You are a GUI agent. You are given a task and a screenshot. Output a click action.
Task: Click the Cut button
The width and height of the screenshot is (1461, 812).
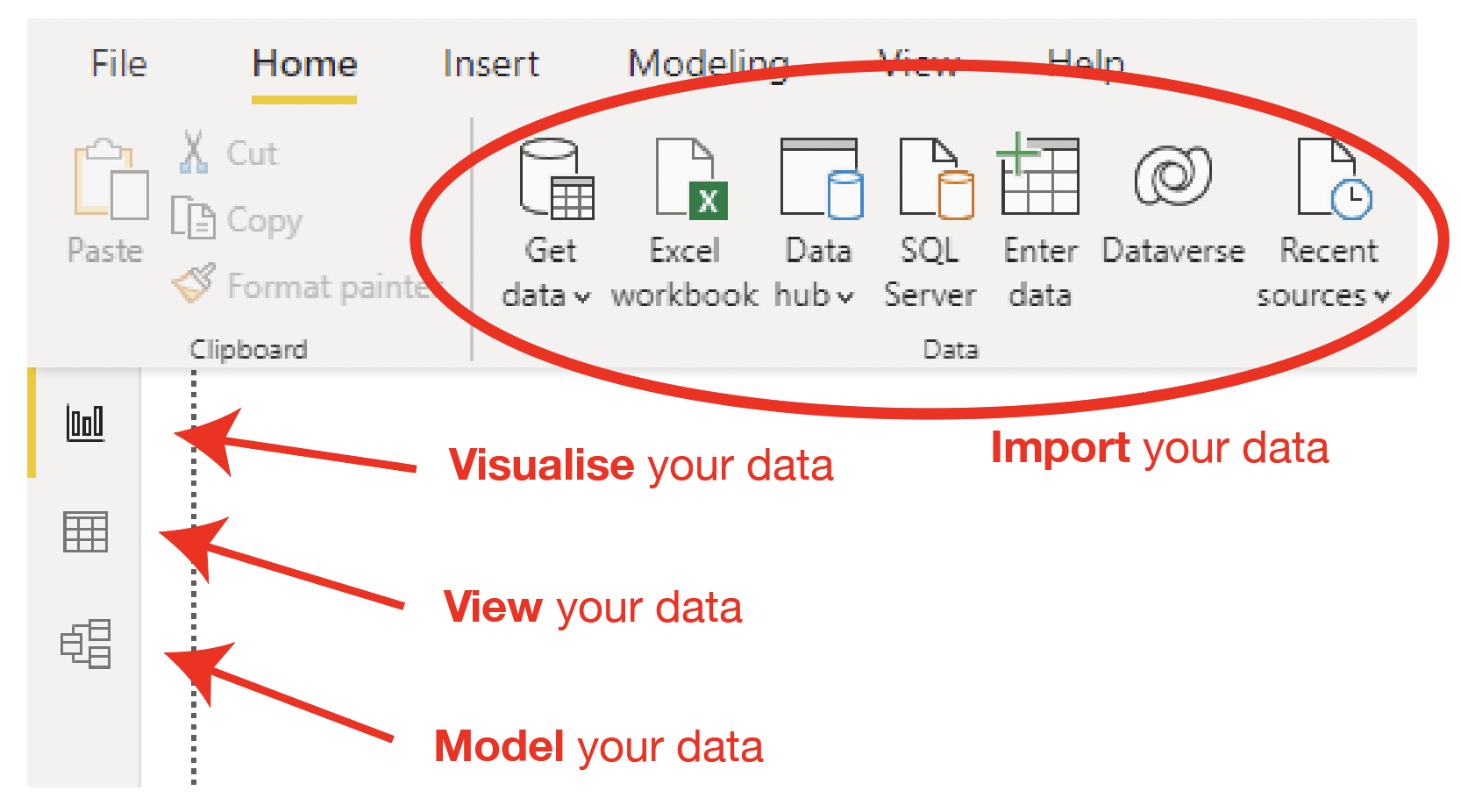pyautogui.click(x=230, y=153)
